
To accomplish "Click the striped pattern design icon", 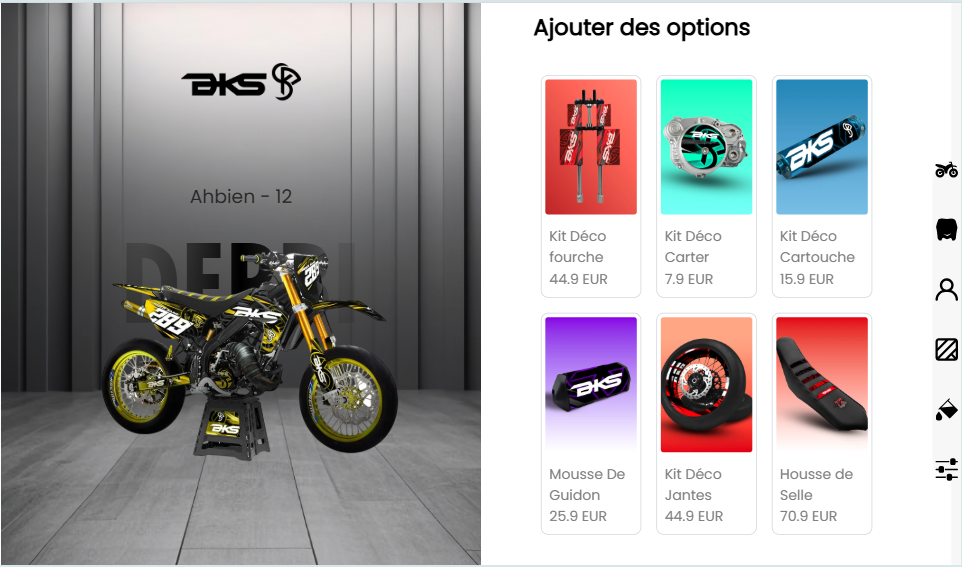I will tap(946, 349).
